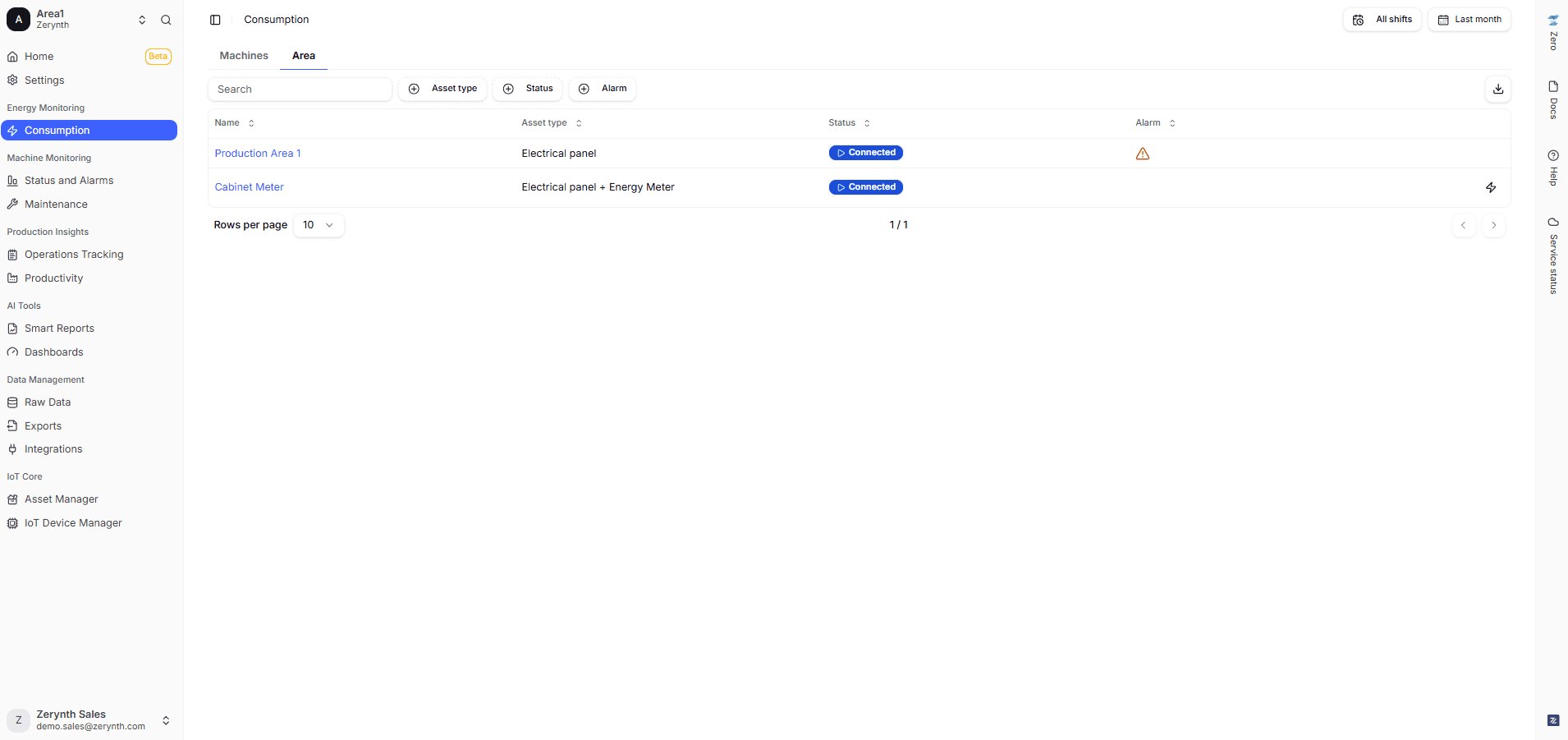1568x740 pixels.
Task: Click the download export icon
Action: (x=1497, y=89)
